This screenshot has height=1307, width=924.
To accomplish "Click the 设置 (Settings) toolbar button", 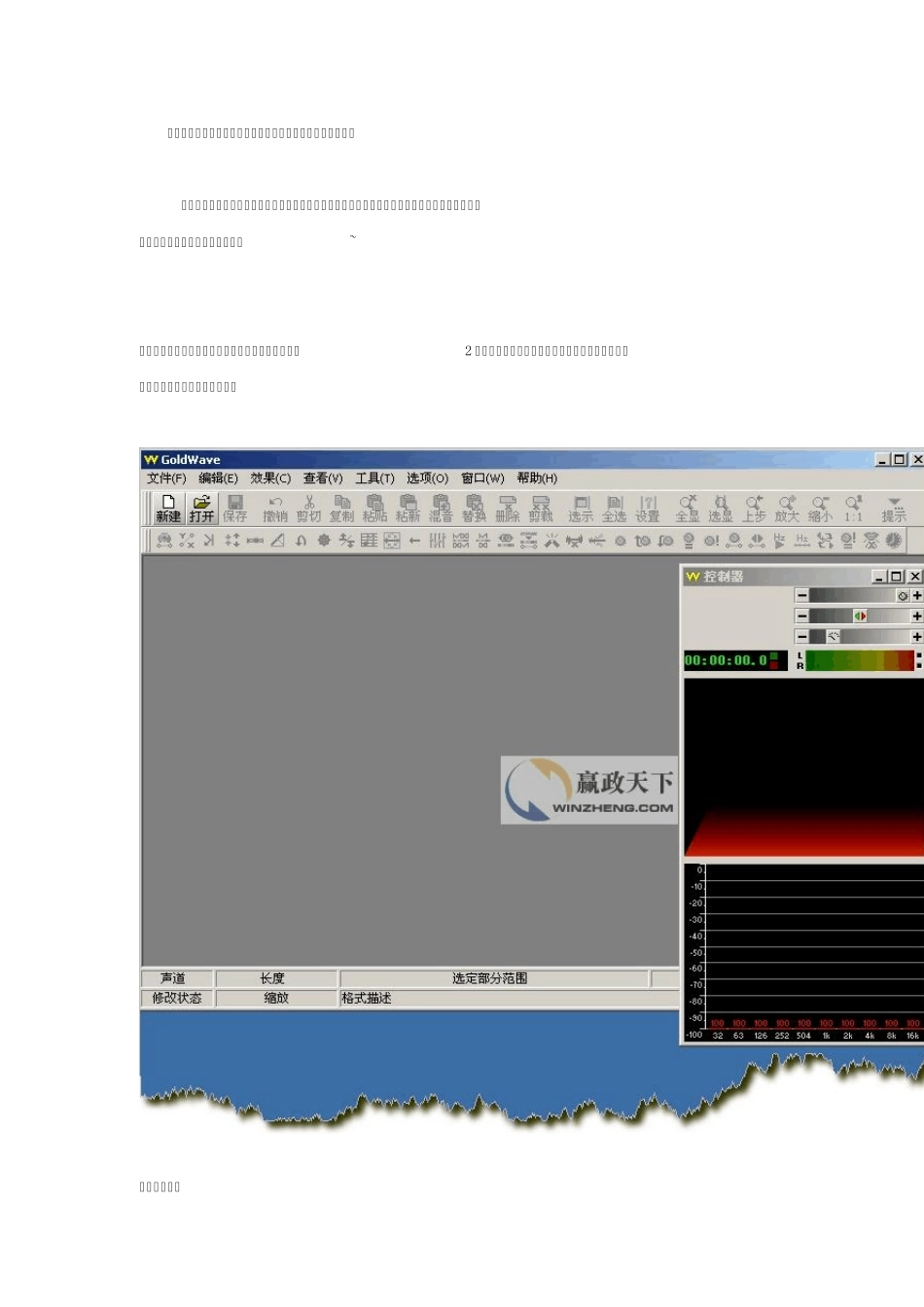I will [648, 509].
